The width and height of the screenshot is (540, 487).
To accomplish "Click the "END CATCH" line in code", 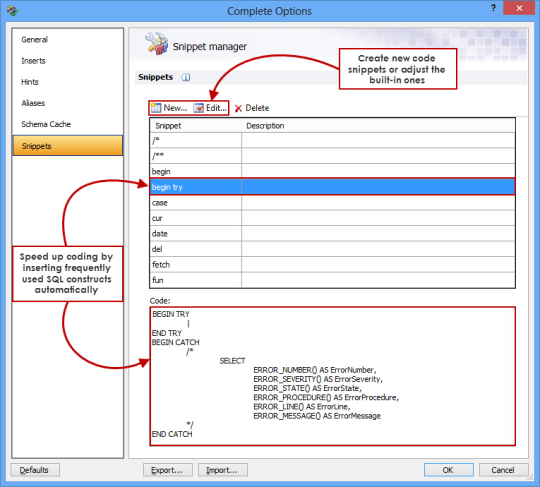I will [172, 434].
